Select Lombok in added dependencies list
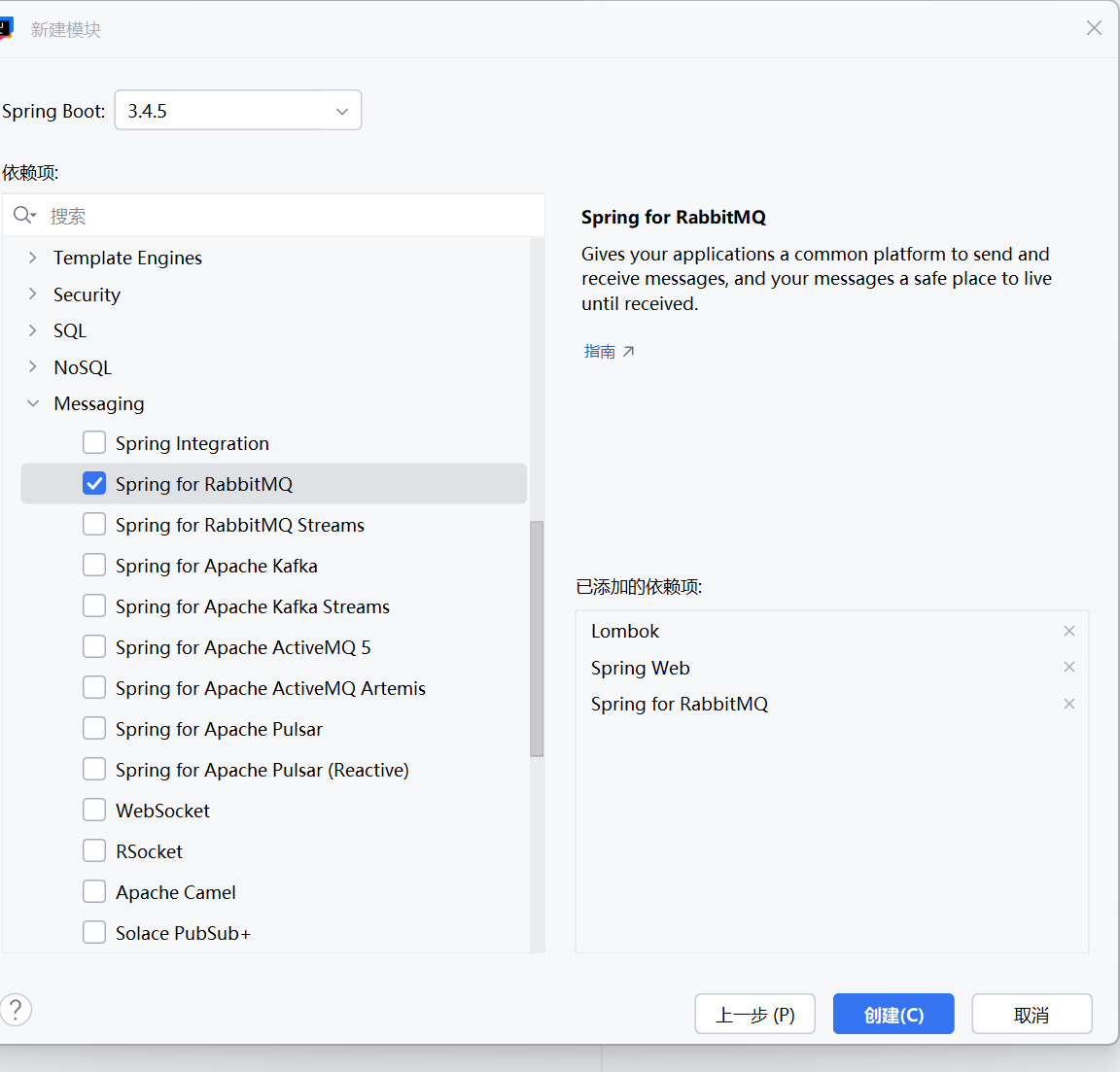This screenshot has width=1120, height=1072. click(x=625, y=632)
